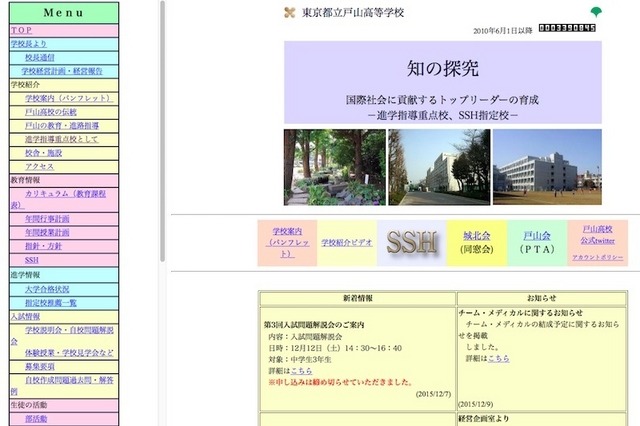Open 指定校推薦一覧 link
640x426 pixels.
click(51, 303)
